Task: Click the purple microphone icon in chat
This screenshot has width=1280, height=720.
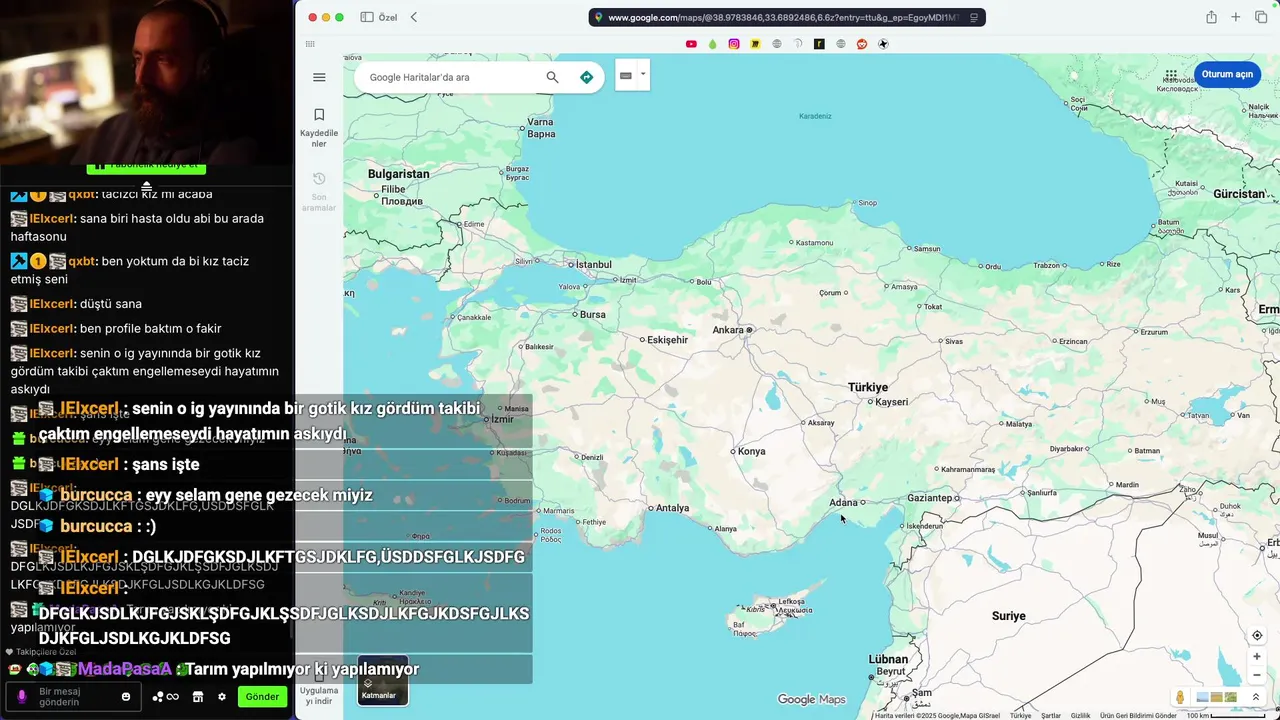Action: pyautogui.click(x=22, y=697)
